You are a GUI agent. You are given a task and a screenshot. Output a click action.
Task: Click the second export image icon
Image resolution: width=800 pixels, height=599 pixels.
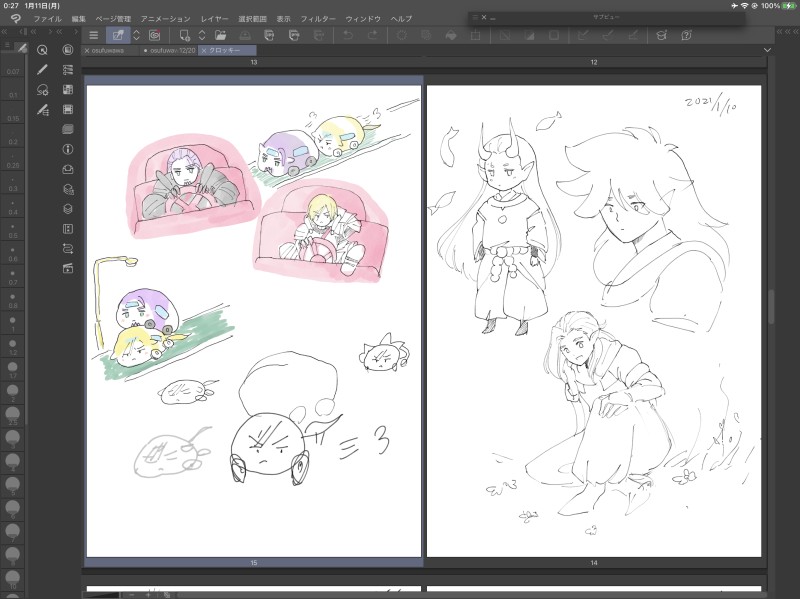tap(294, 35)
